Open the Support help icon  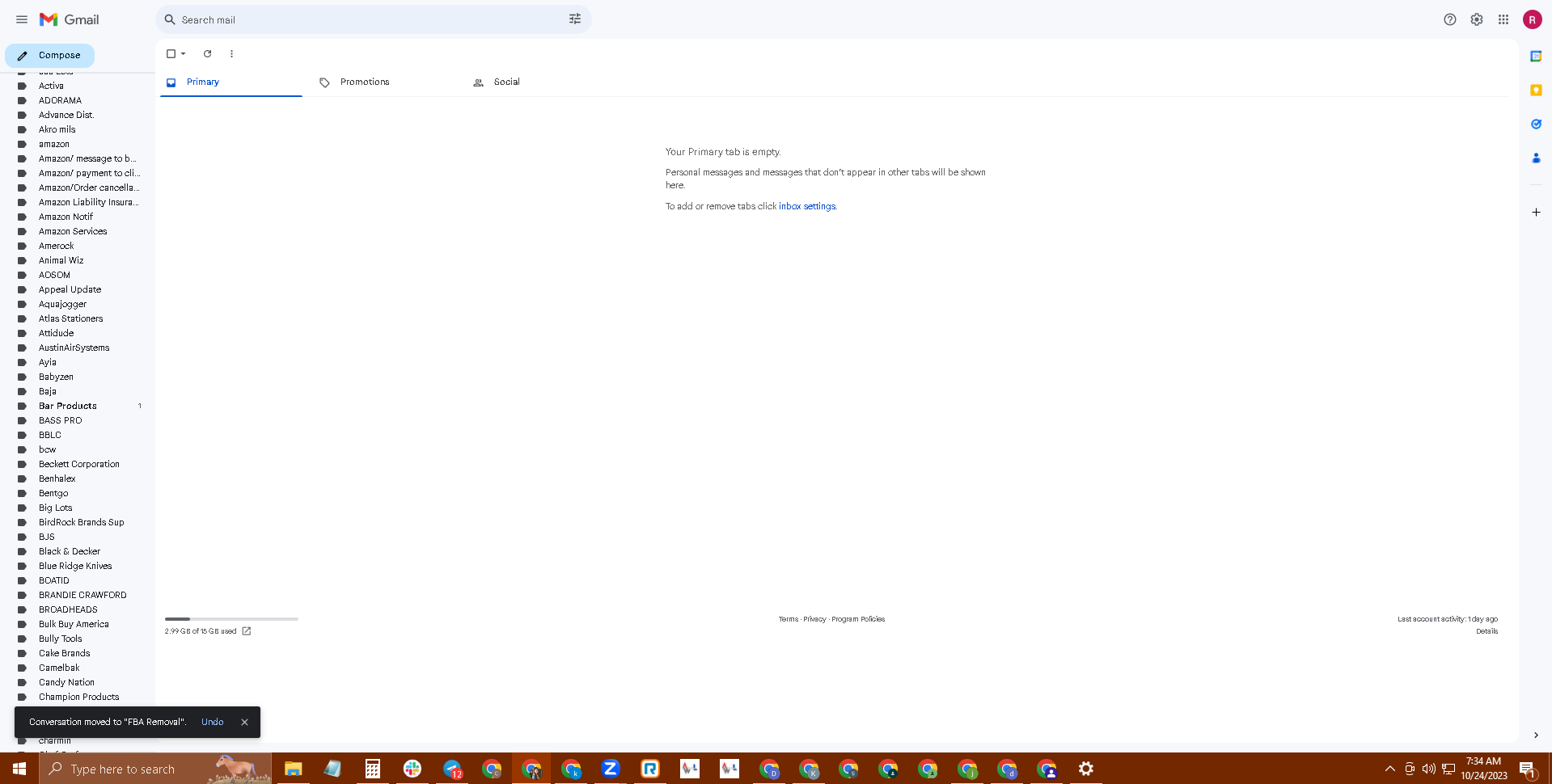pyautogui.click(x=1450, y=19)
